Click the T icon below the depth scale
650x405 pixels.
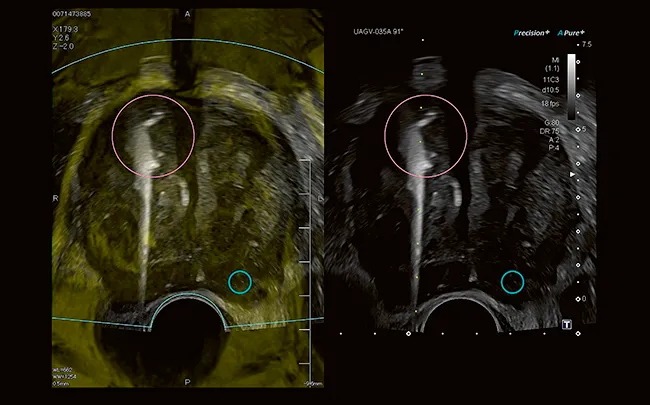(567, 324)
